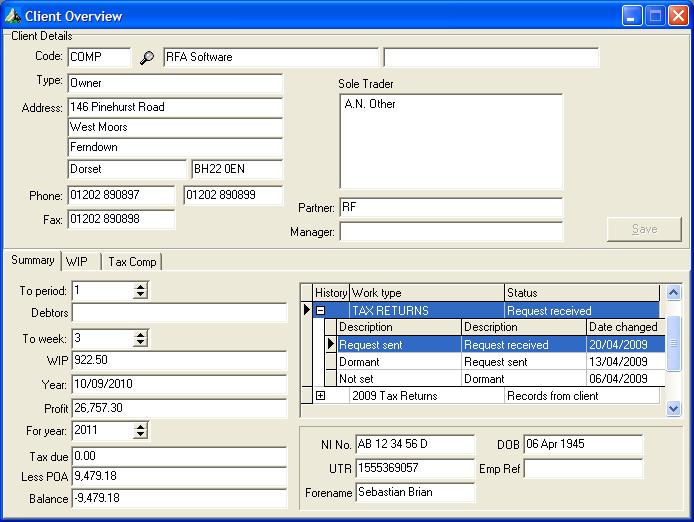Click the Type field showing Owner

click(x=175, y=83)
